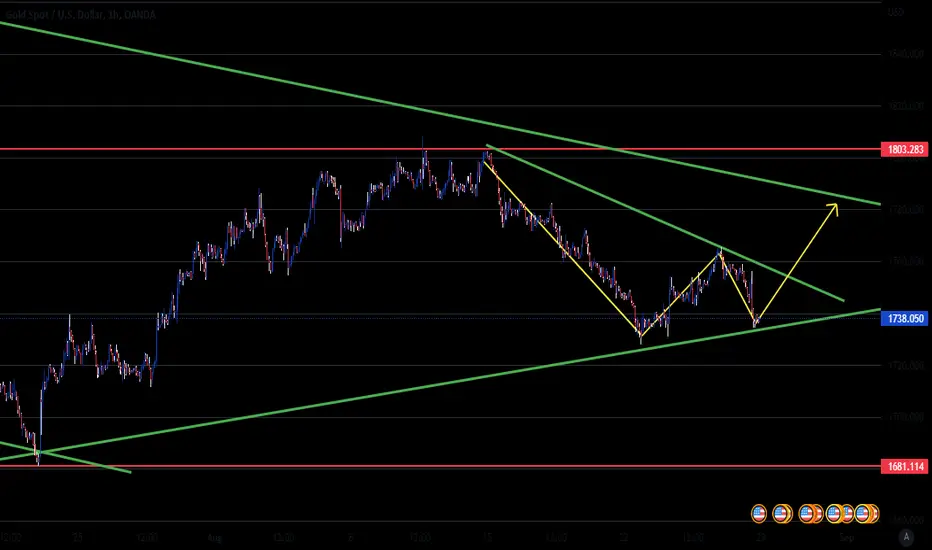Select the yellow upward arrow drawing
This screenshot has width=932, height=550.
[x=796, y=263]
